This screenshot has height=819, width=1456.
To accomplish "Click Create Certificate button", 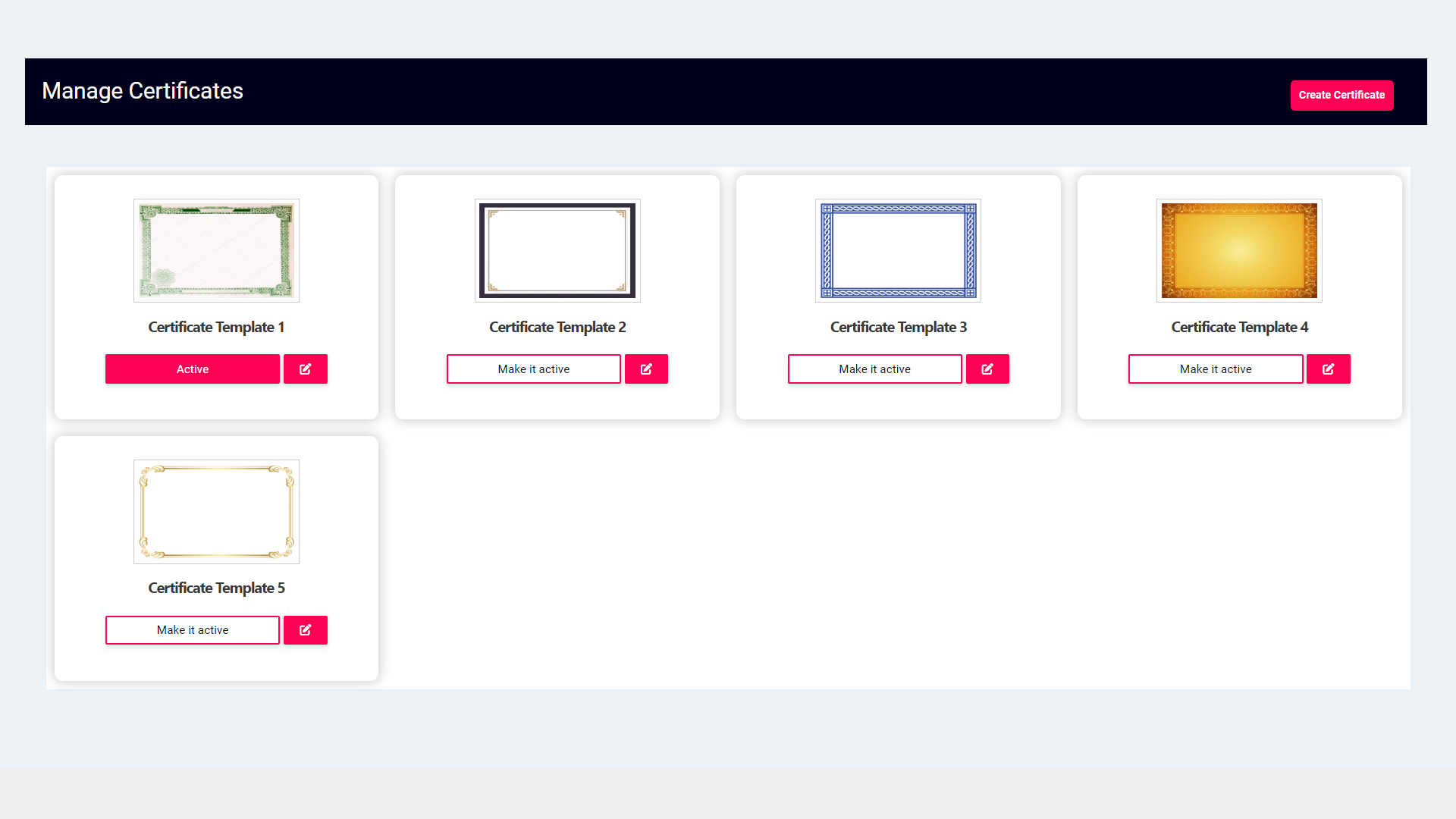I will pyautogui.click(x=1341, y=95).
